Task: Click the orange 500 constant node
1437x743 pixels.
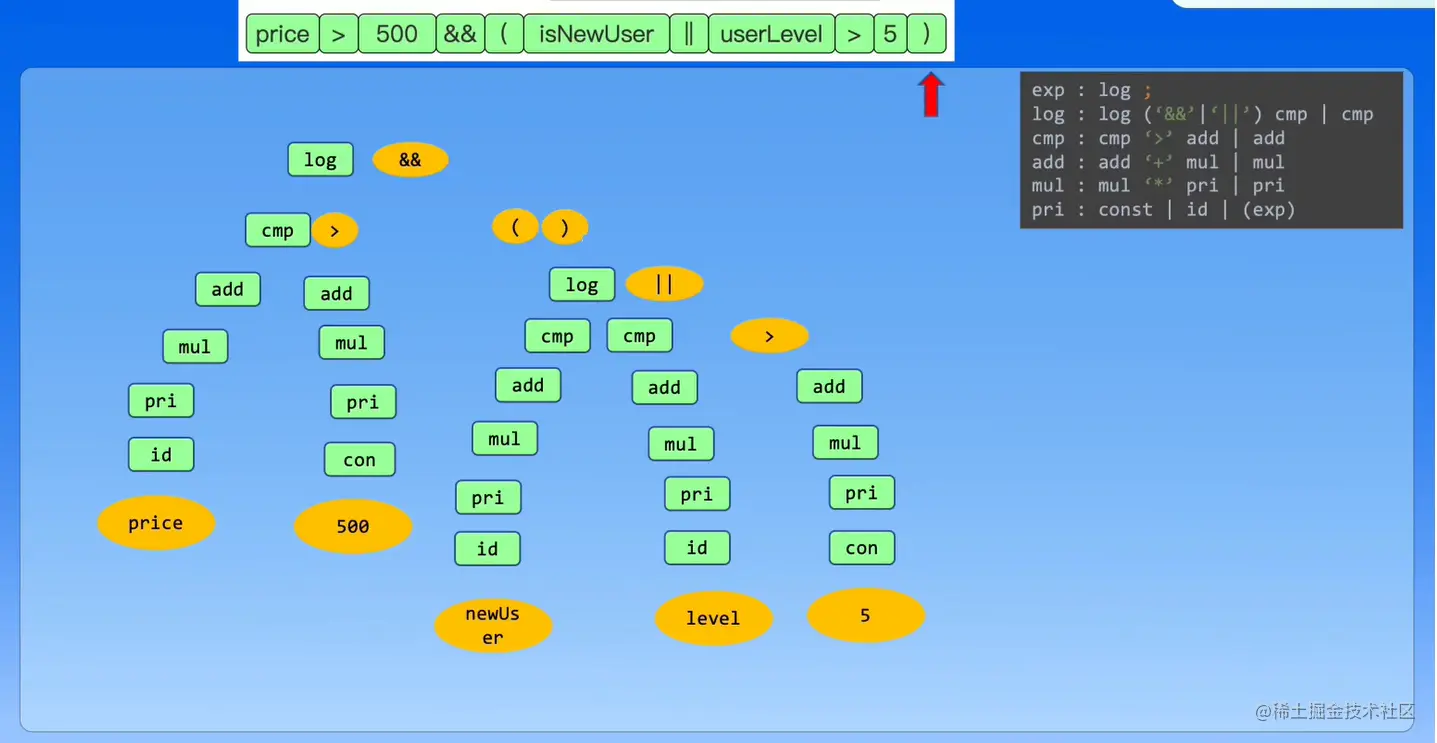Action: point(353,527)
